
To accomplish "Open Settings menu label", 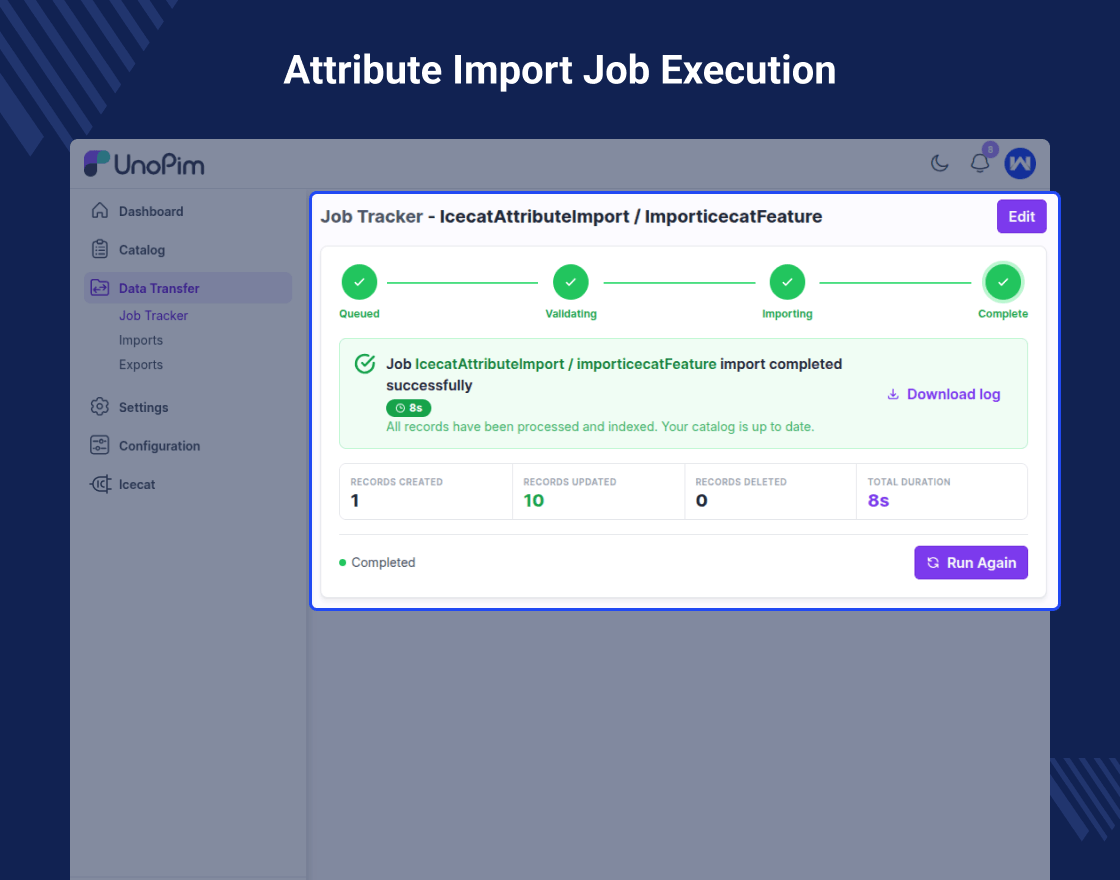I will point(144,407).
